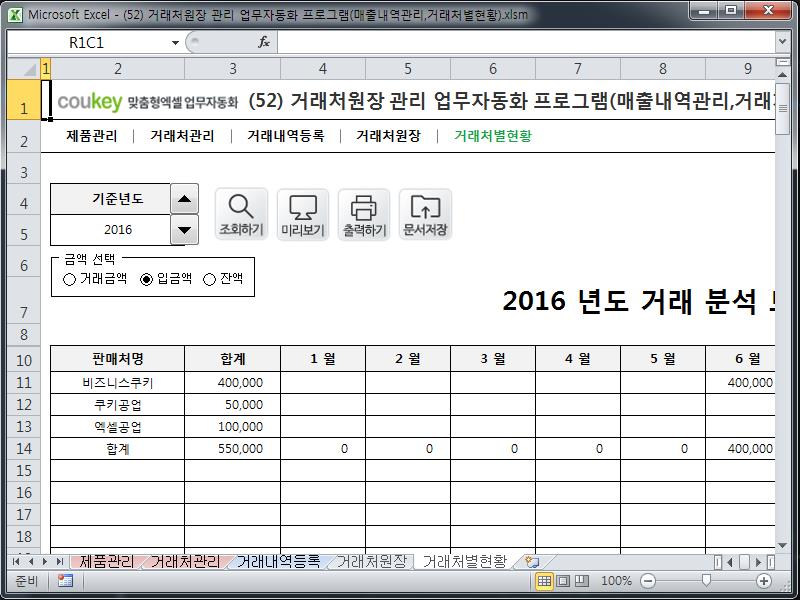
Task: Select the 잔액 radio button
Action: coord(209,279)
